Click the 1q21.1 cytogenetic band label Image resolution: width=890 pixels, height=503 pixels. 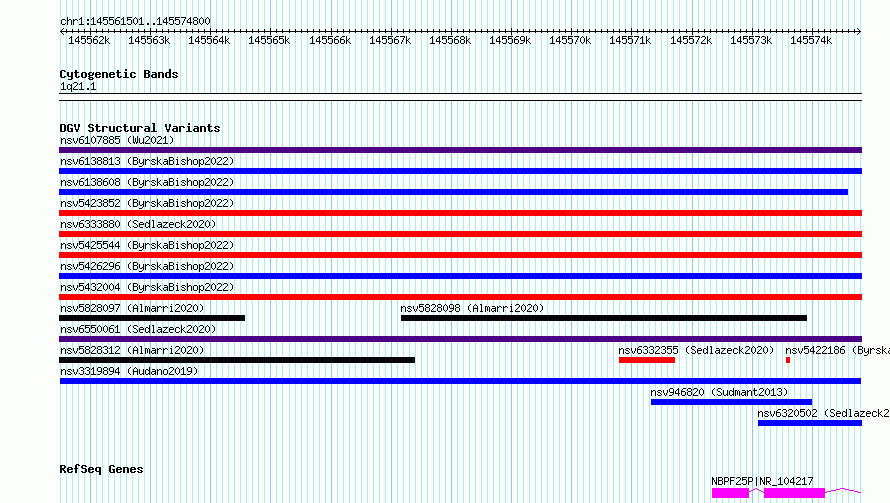click(78, 87)
